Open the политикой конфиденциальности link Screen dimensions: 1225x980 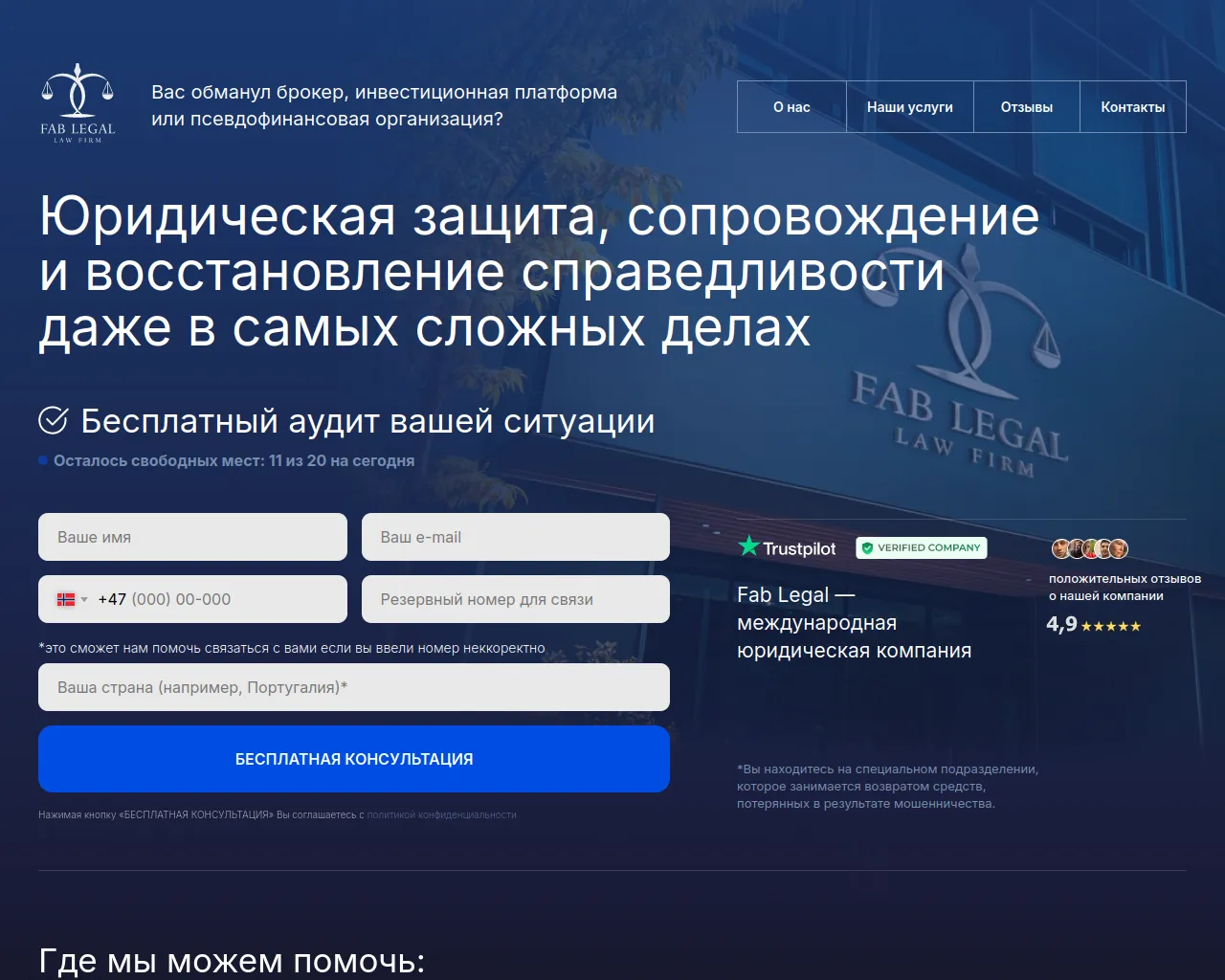coord(442,815)
